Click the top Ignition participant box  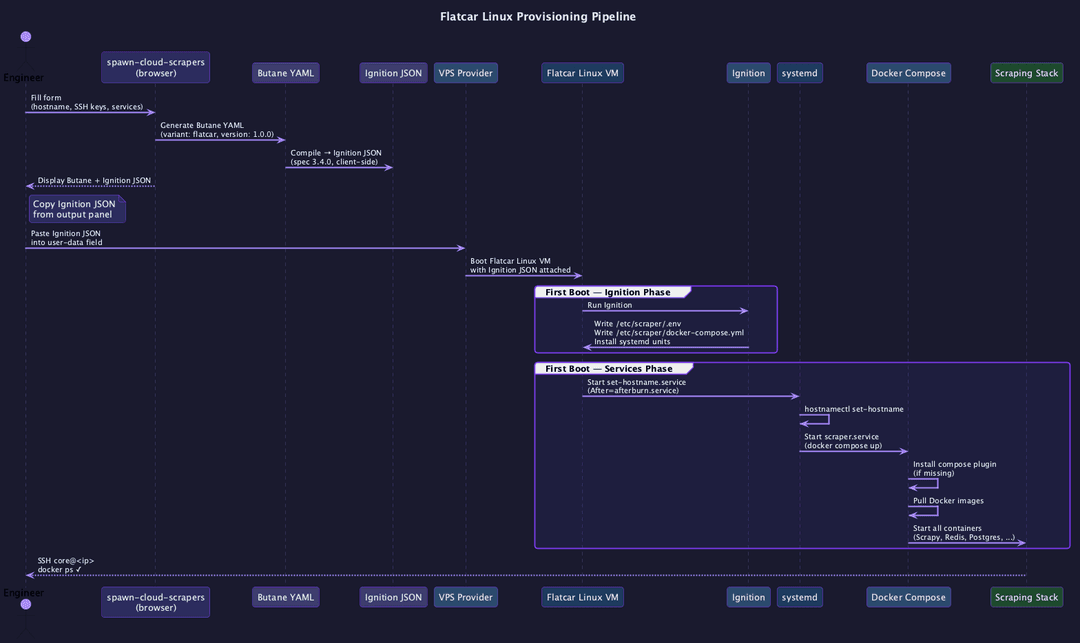pyautogui.click(x=749, y=73)
